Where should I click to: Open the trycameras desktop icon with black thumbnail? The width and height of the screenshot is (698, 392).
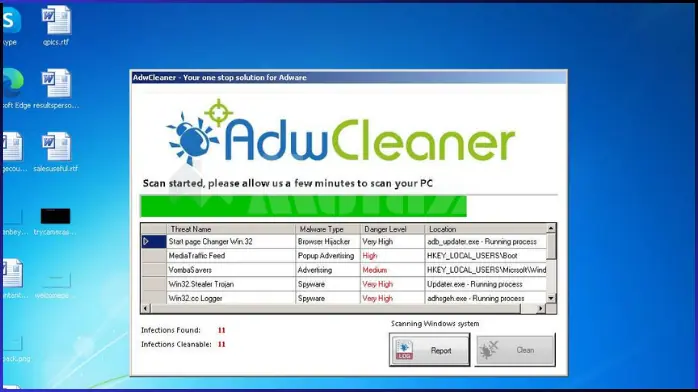[x=55, y=221]
